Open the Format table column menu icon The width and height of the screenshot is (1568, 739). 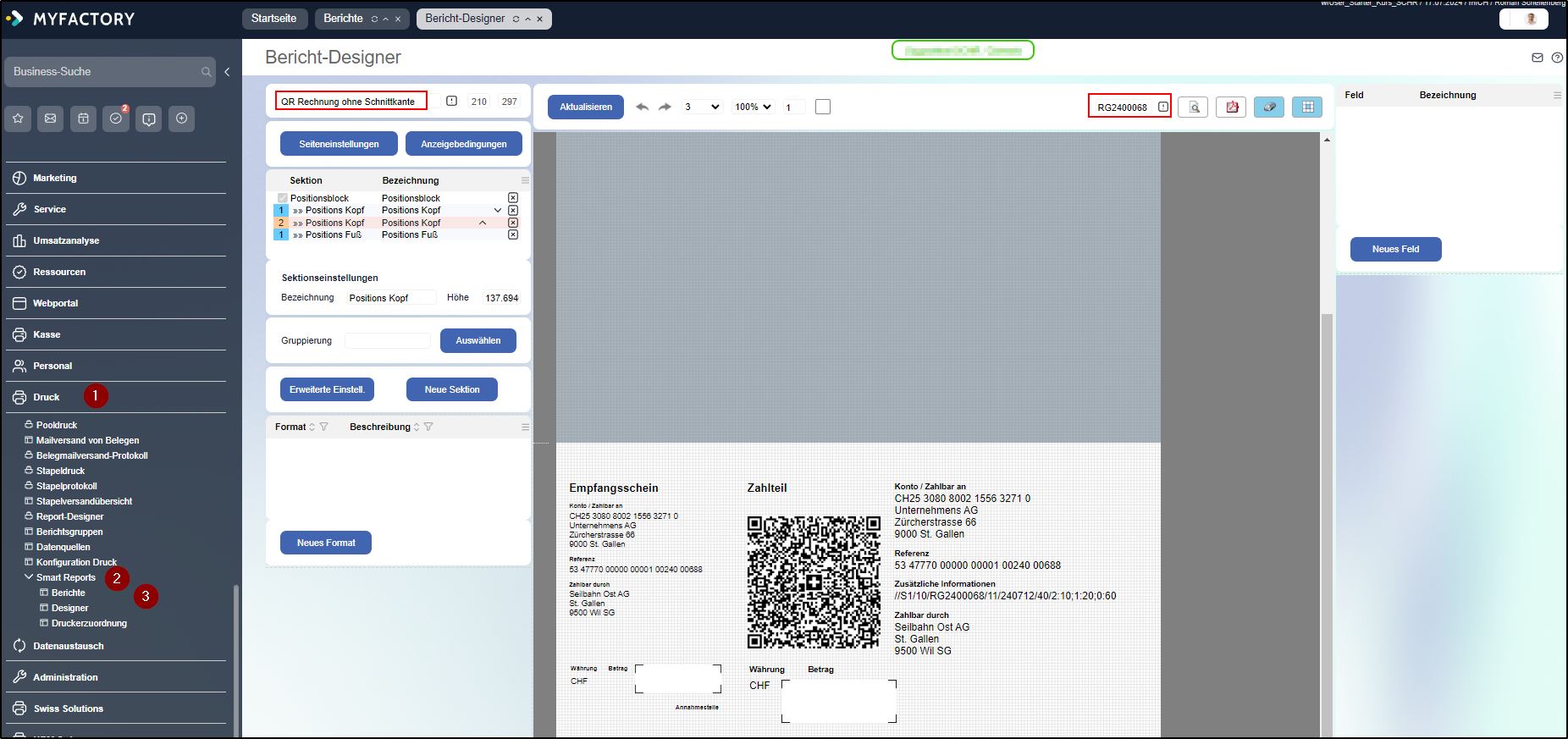[525, 427]
